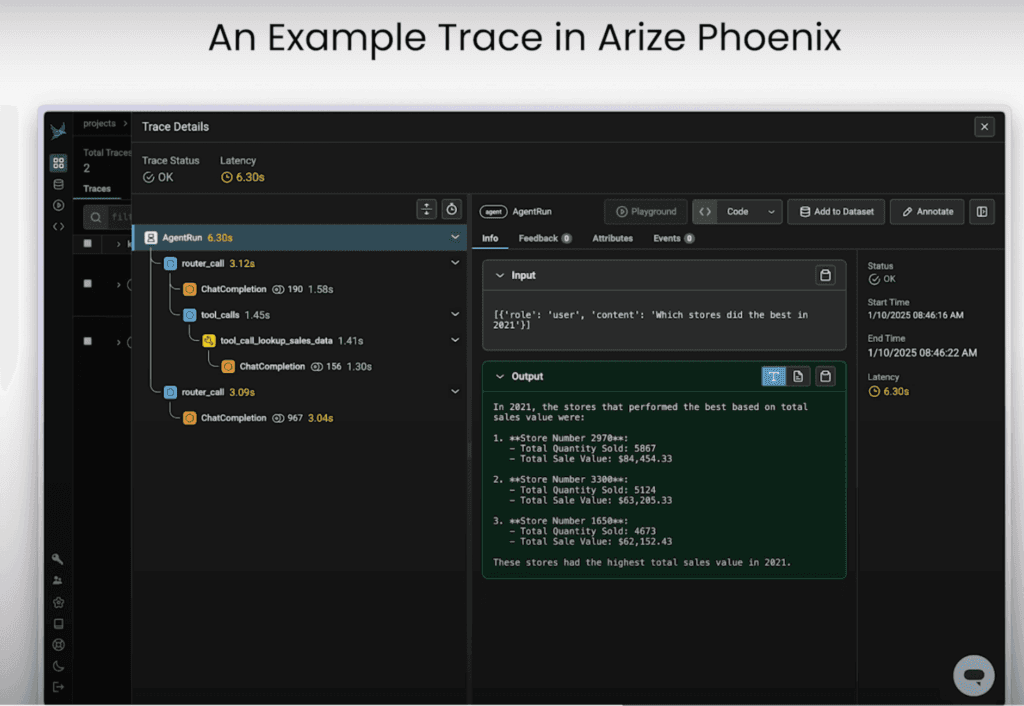Image resolution: width=1024 pixels, height=706 pixels.
Task: Tick the first trace row checkbox
Action: click(88, 283)
